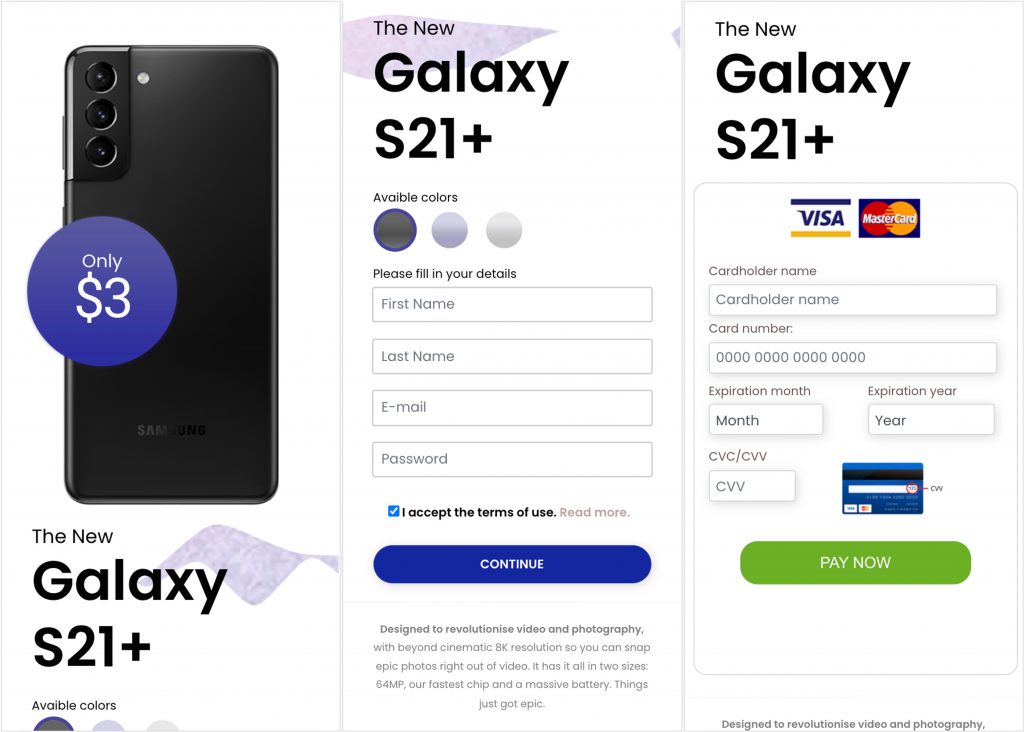Focus the First Name field
This screenshot has width=1024, height=732.
[x=512, y=304]
